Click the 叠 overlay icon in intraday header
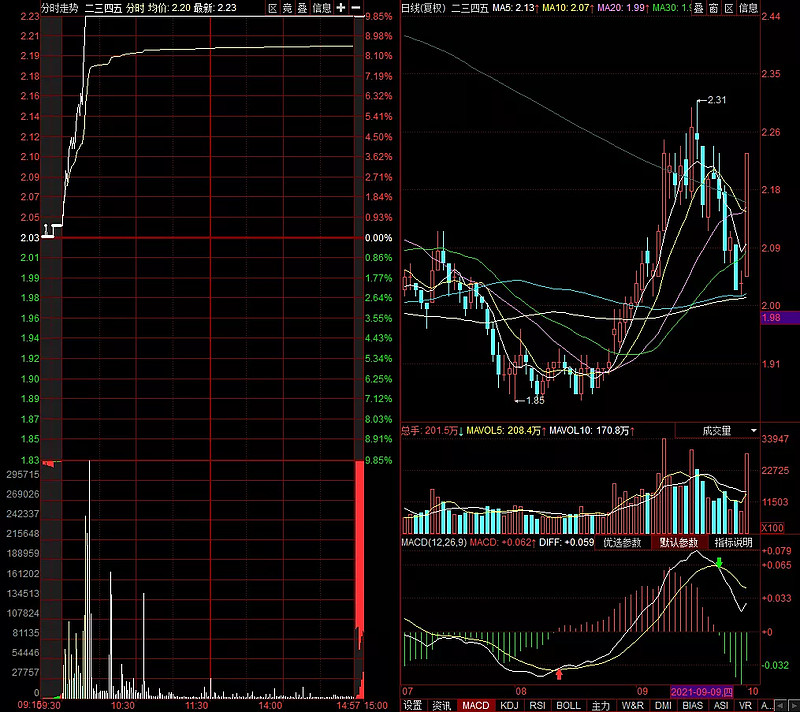 302,8
